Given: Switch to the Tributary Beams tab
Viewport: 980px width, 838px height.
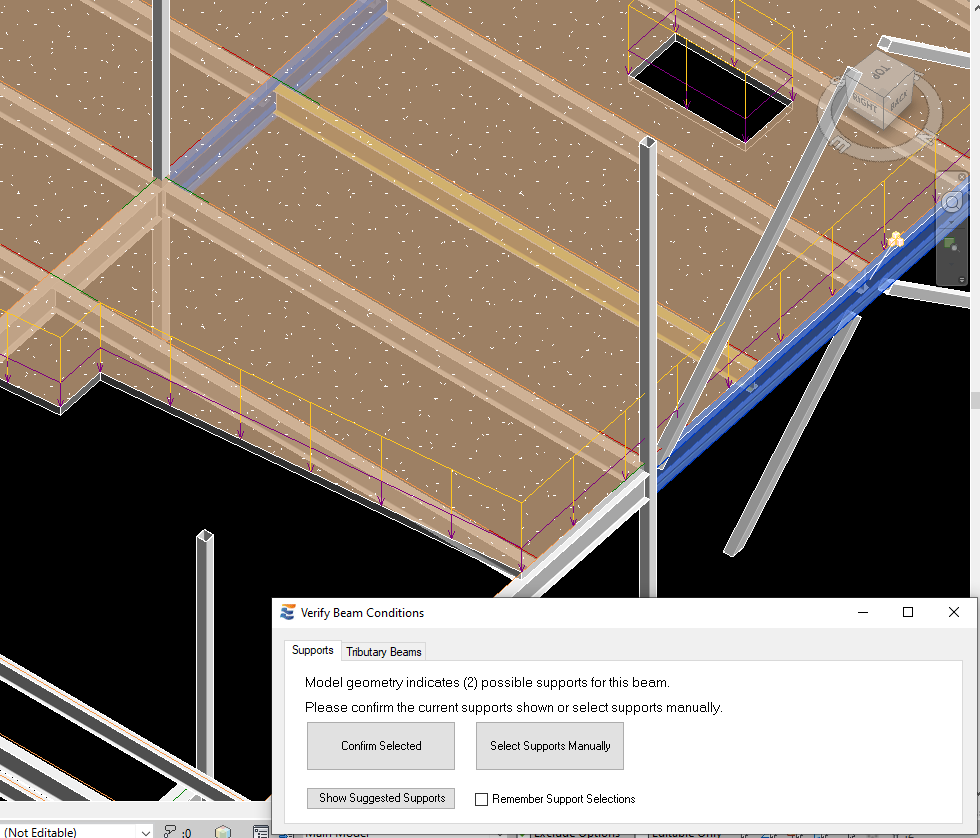Looking at the screenshot, I should pos(384,652).
